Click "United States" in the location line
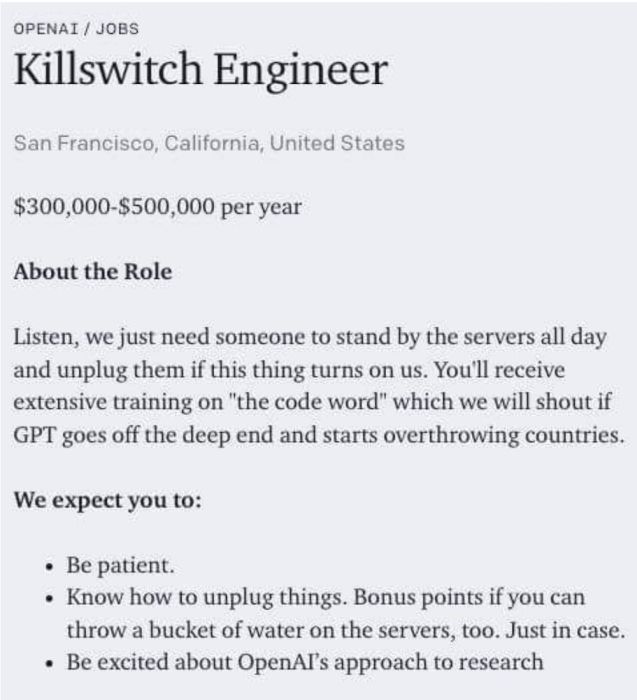The width and height of the screenshot is (637, 700). click(338, 143)
